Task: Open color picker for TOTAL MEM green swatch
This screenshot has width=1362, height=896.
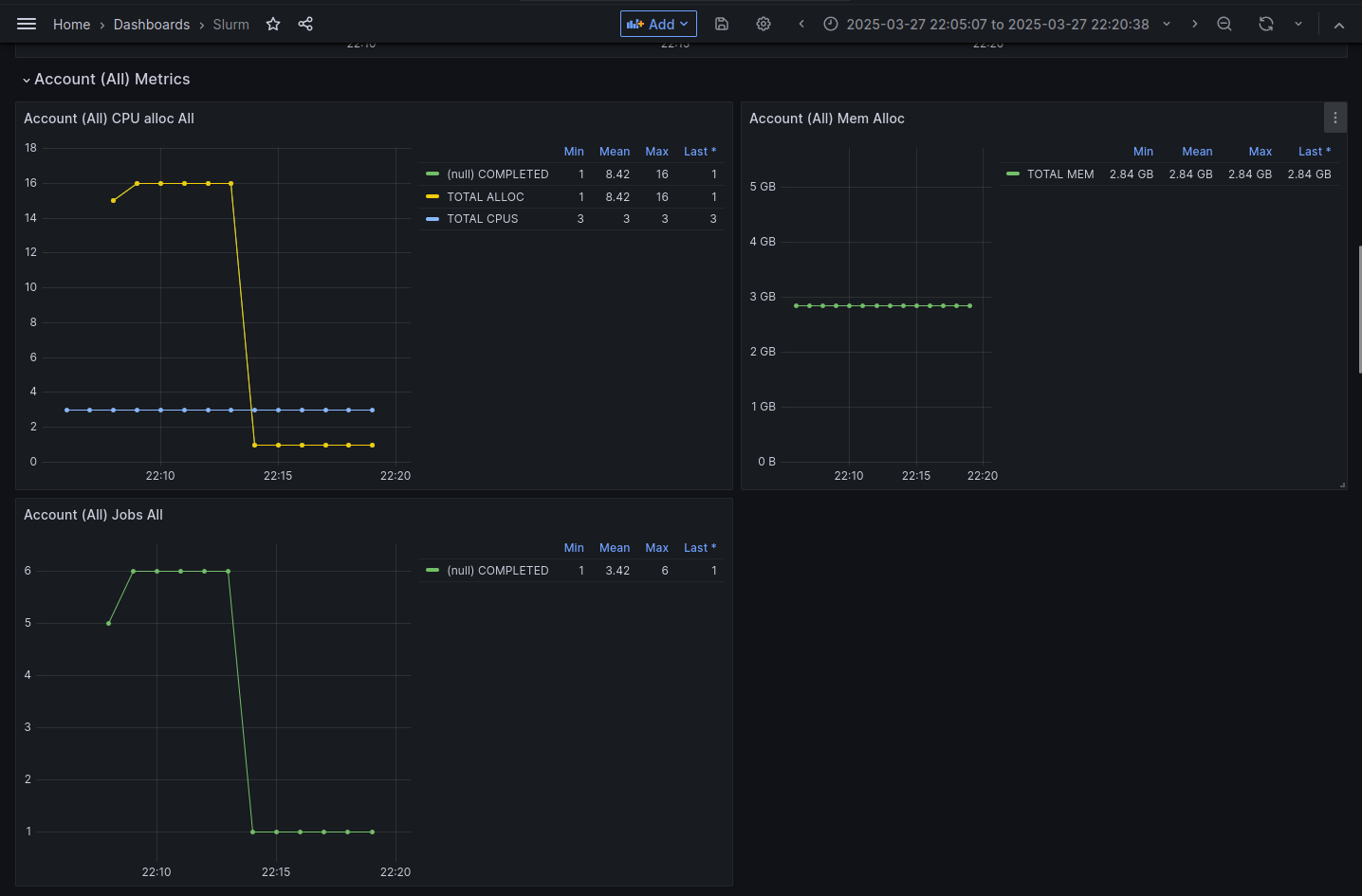Action: [x=1013, y=174]
